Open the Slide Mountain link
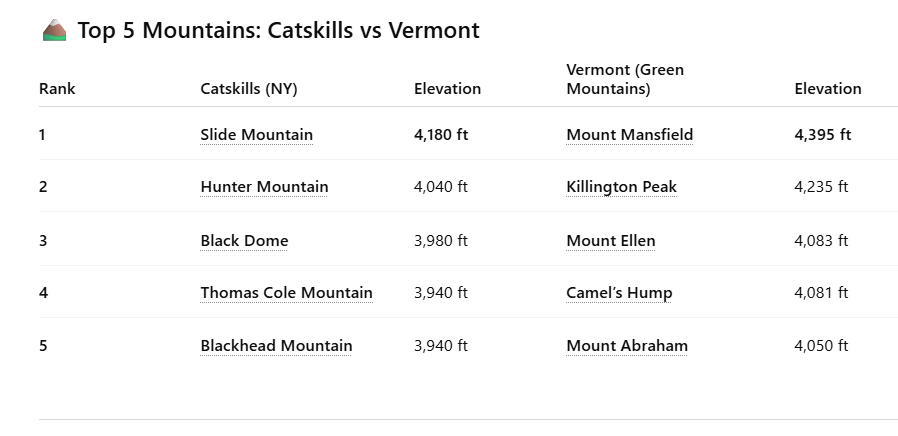 pos(256,135)
